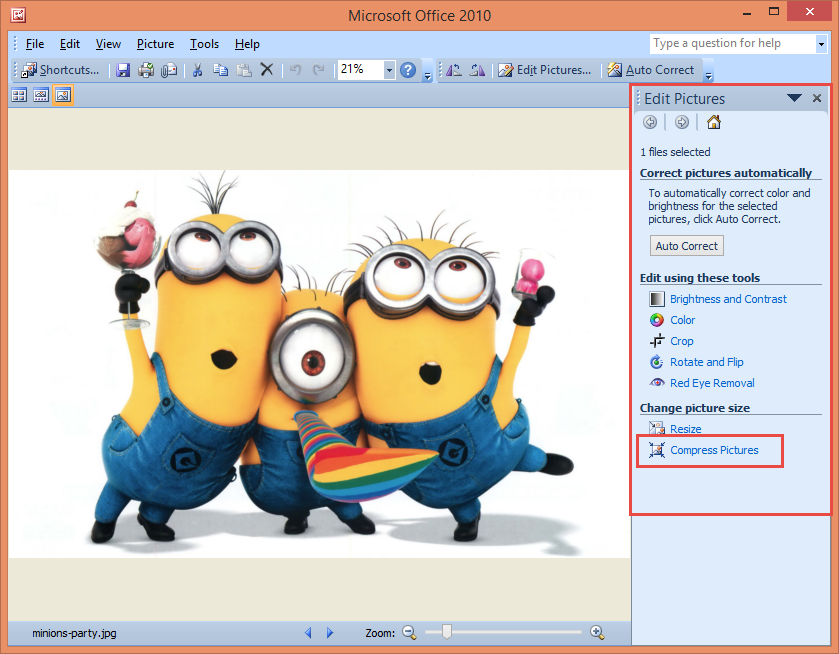Open the Edit menu
Screen dimensions: 839x654
click(x=70, y=44)
